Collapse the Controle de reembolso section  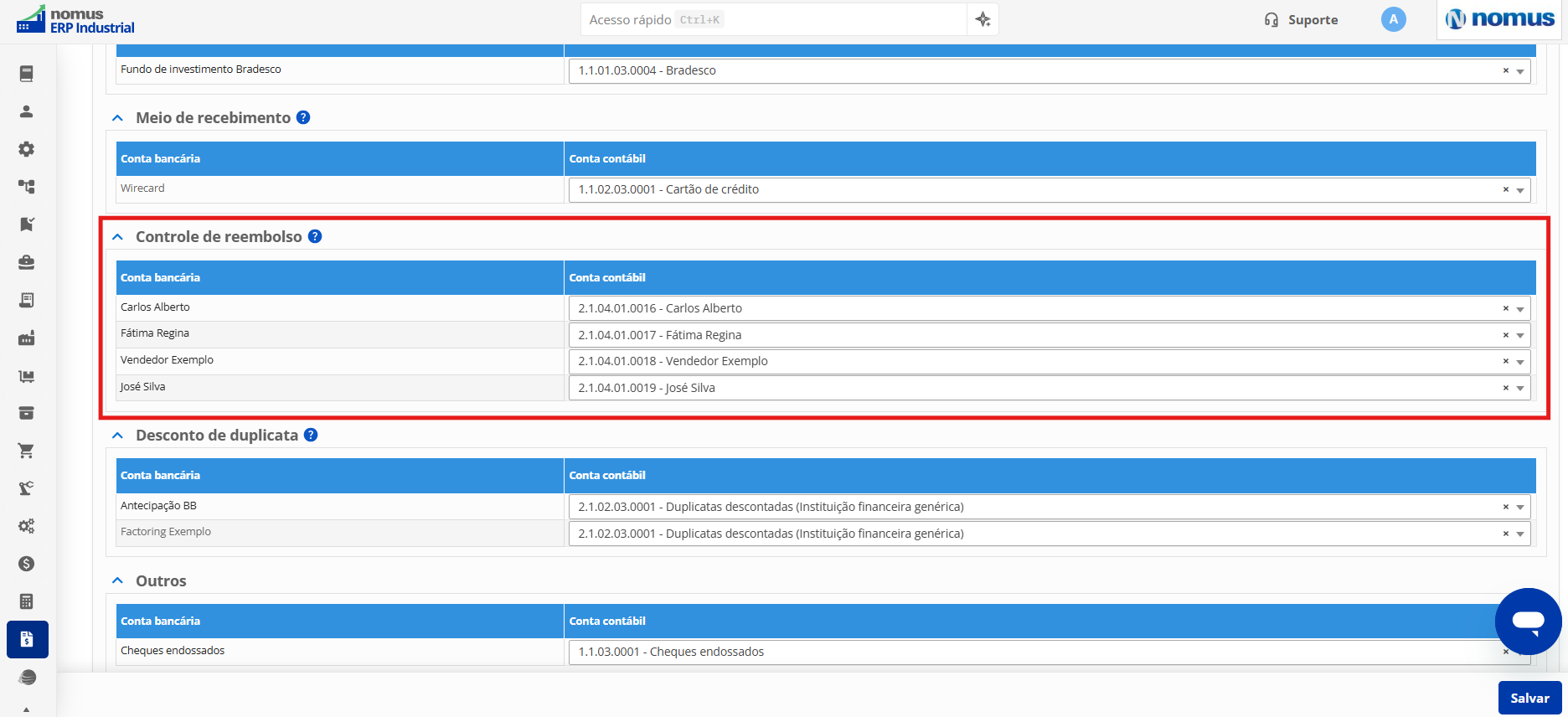click(118, 237)
